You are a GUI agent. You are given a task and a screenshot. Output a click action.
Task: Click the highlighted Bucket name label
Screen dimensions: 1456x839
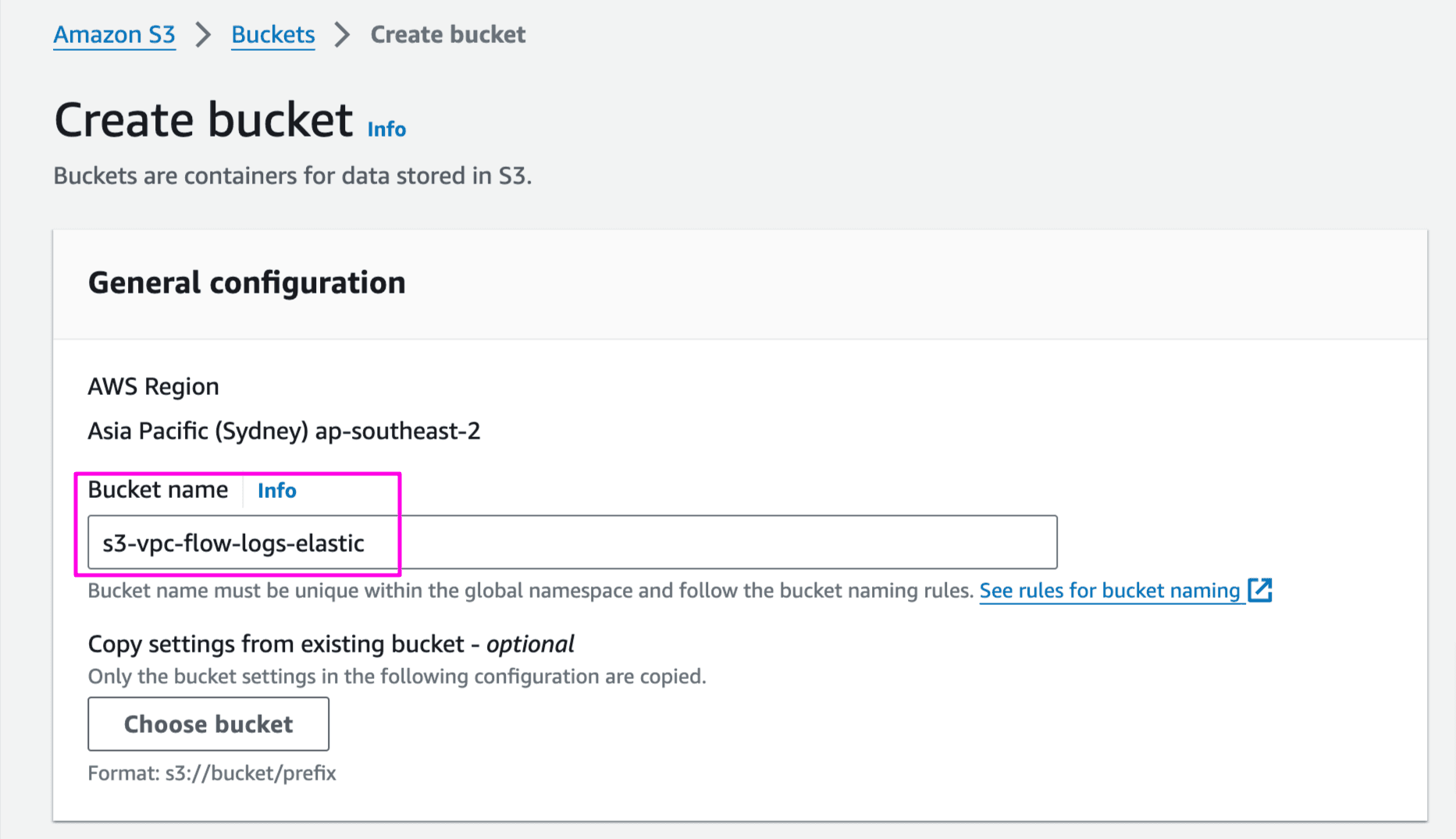coord(158,489)
